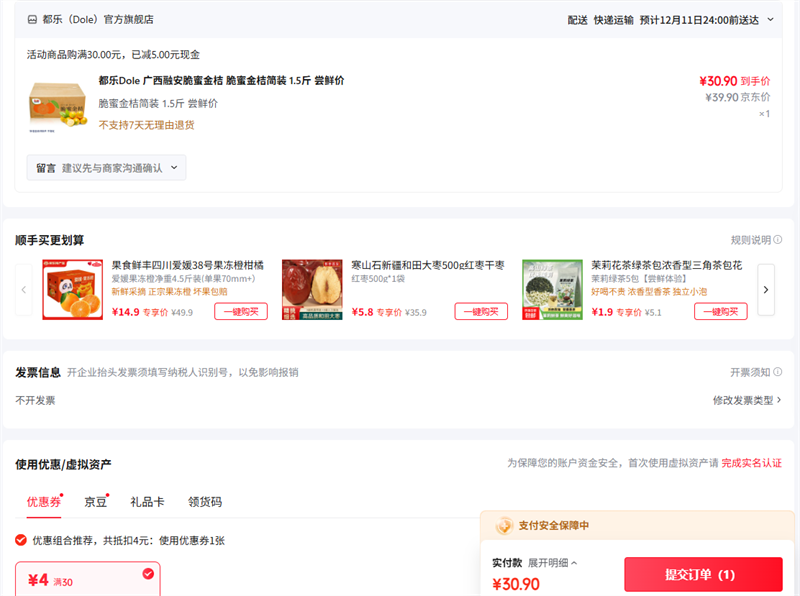Viewport: 800px width, 596px height.
Task: Switch to the 京豆 tab
Action: (x=95, y=502)
